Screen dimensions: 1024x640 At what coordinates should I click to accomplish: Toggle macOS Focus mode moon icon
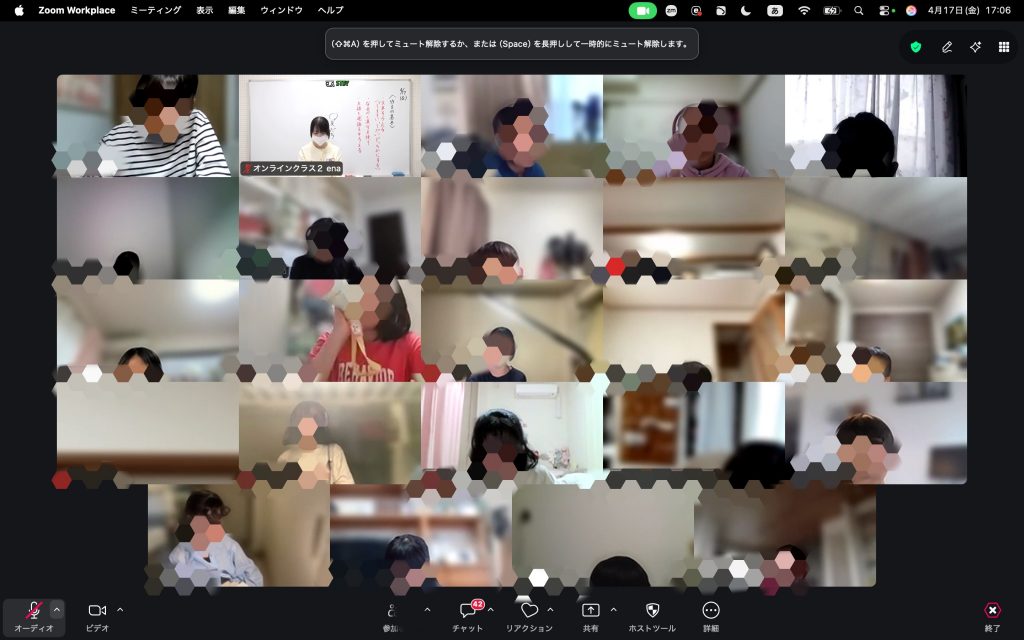[x=746, y=10]
